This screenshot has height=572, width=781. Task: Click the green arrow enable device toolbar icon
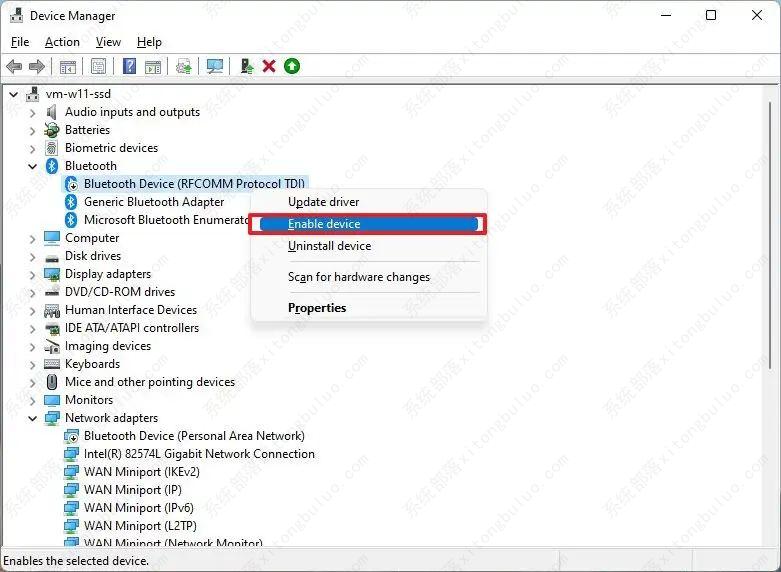pyautogui.click(x=292, y=66)
